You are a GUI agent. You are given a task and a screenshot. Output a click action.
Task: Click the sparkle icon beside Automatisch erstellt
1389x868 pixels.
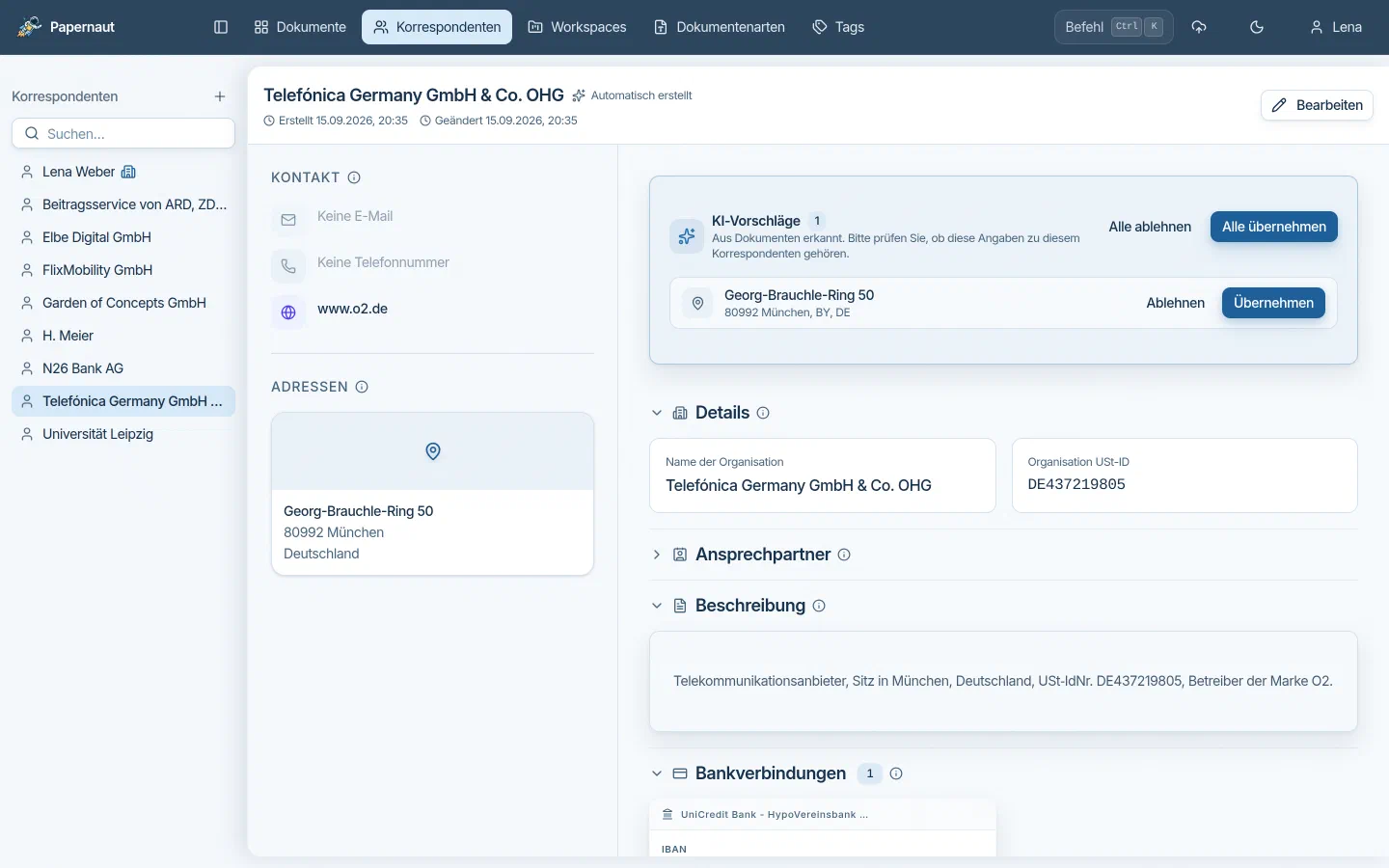tap(579, 95)
